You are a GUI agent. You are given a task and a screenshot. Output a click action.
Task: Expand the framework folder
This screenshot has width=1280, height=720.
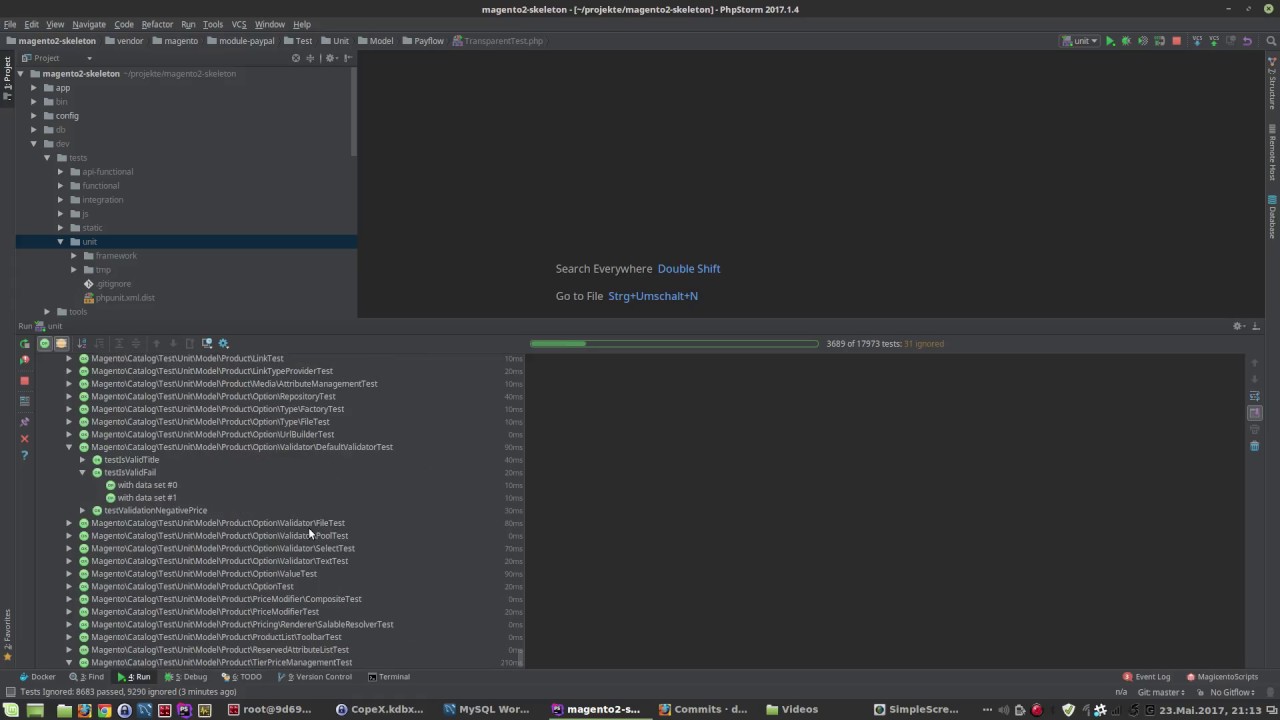click(x=74, y=256)
